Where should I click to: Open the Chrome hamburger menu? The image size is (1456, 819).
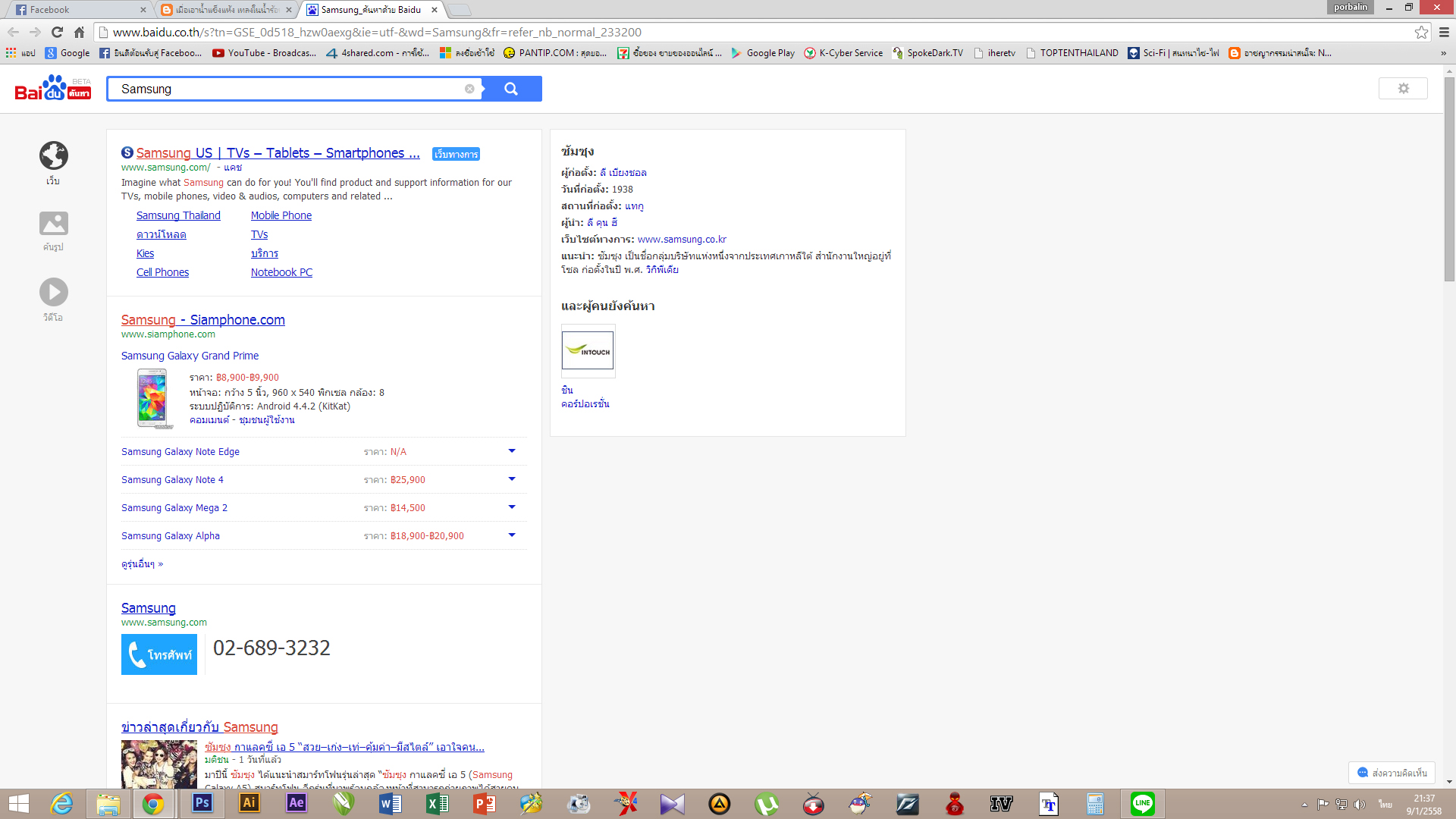[1444, 32]
